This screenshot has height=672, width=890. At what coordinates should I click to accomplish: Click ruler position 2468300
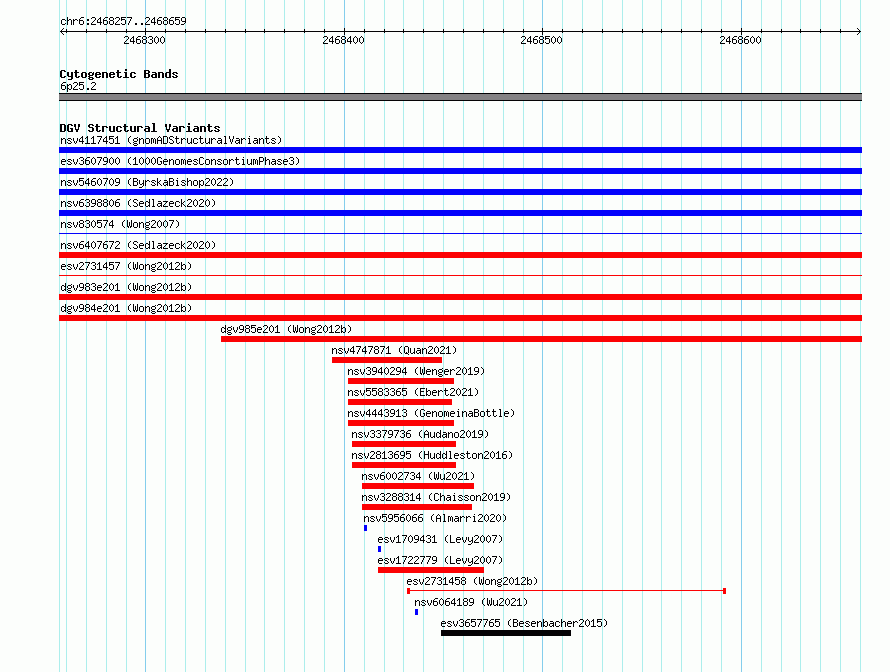click(144, 40)
